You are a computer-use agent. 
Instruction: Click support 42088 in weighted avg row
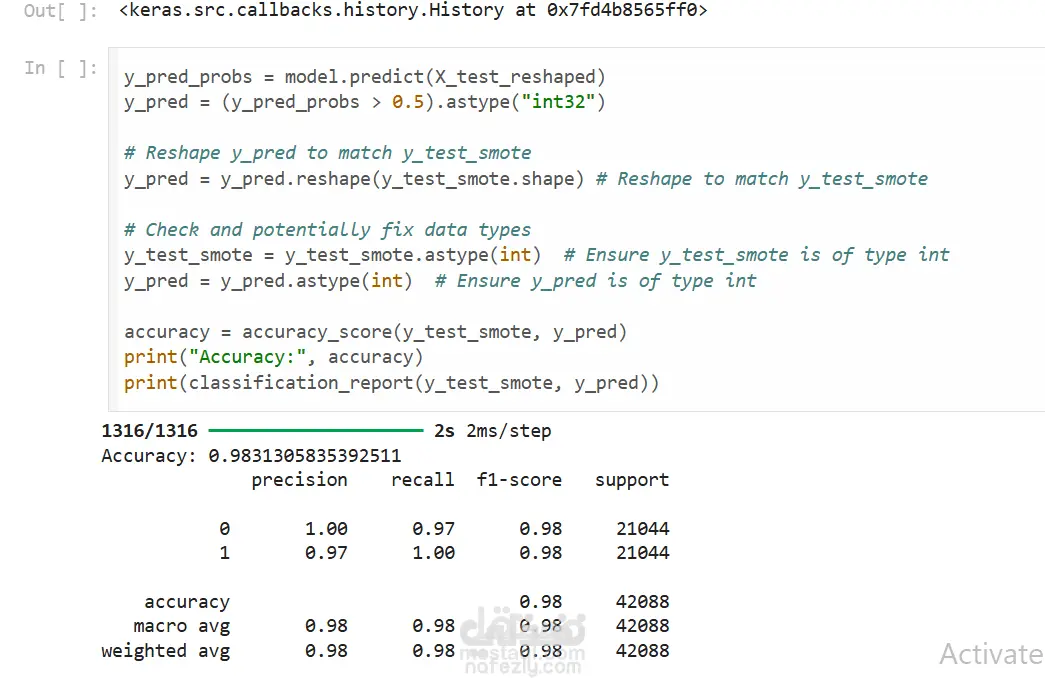point(642,651)
